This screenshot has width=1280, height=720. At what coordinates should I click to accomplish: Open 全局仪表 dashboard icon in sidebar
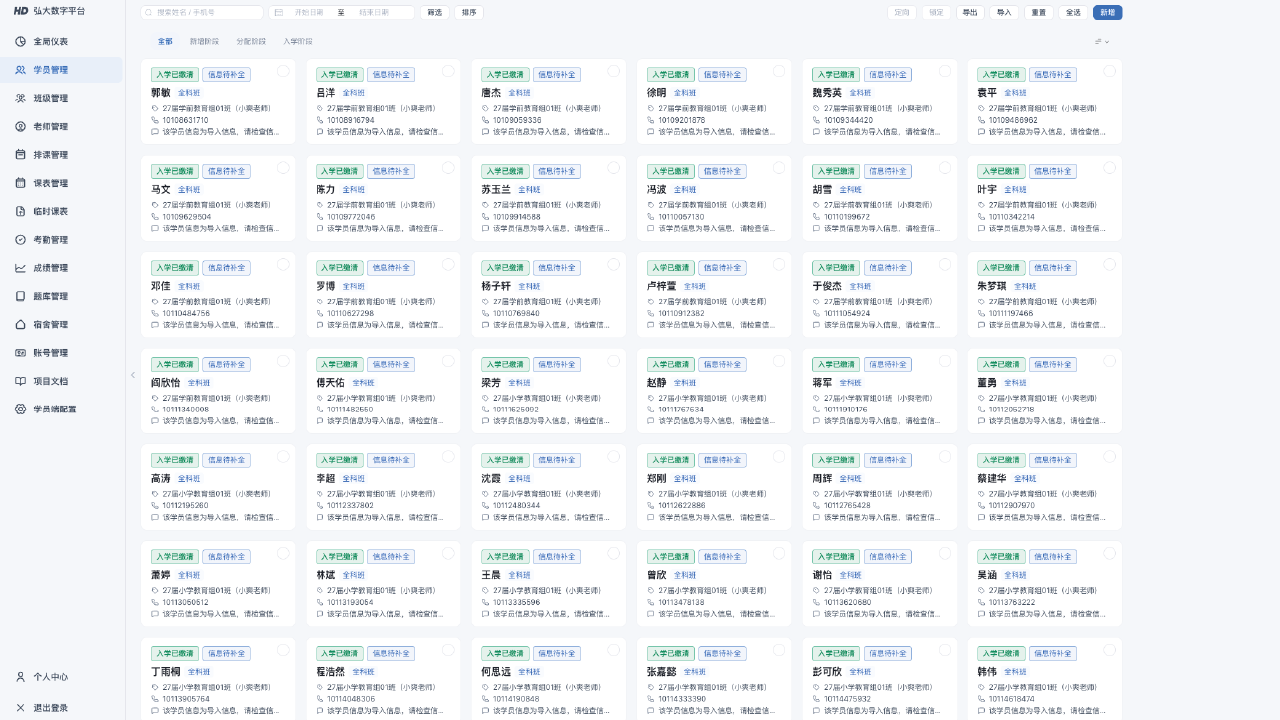[x=20, y=42]
